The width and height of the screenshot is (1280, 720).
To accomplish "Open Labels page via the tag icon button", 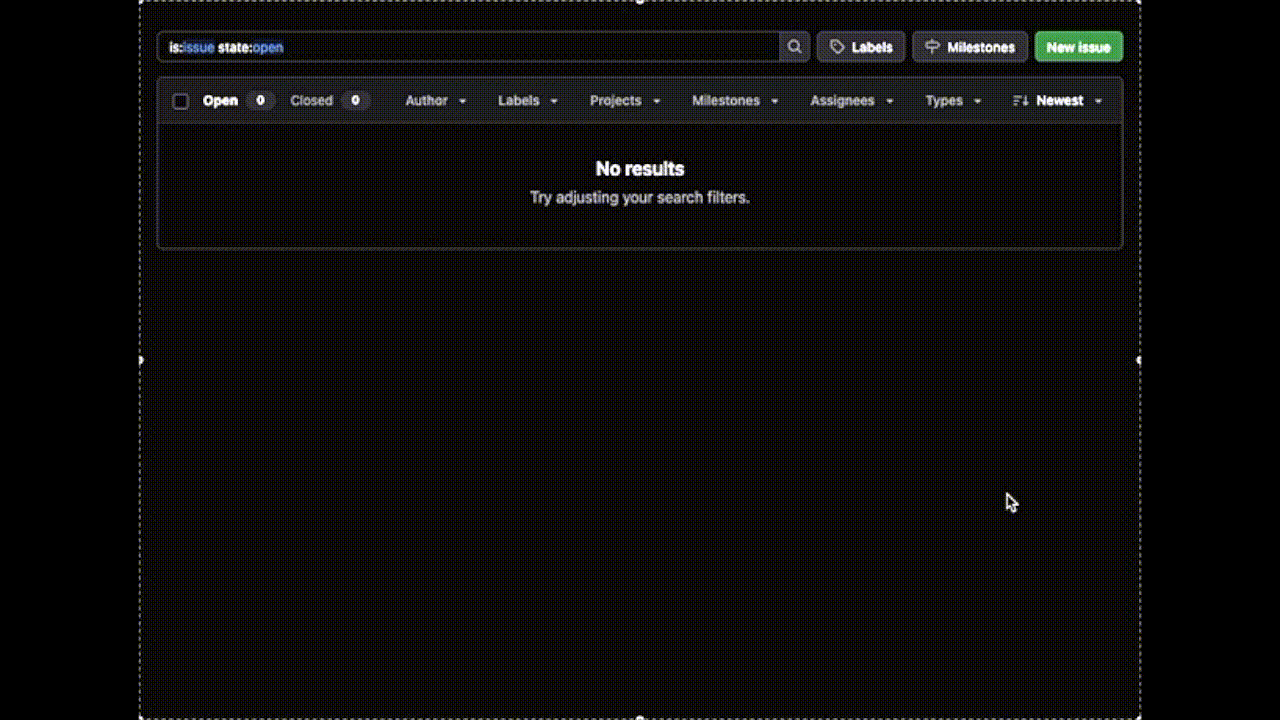I will pos(861,47).
